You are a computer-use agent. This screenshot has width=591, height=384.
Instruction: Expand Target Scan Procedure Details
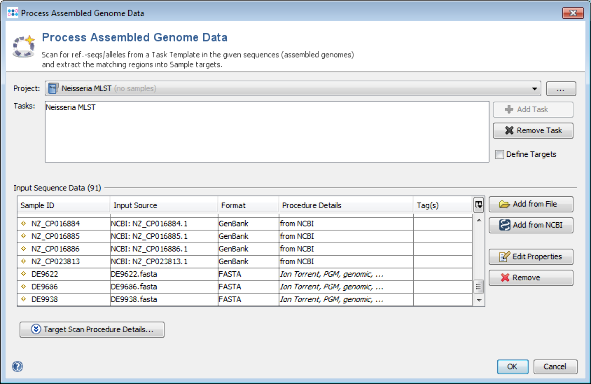pyautogui.click(x=92, y=329)
